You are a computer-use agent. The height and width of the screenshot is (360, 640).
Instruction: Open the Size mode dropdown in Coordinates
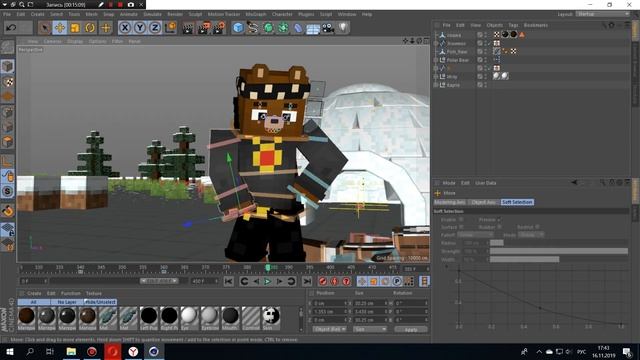[x=370, y=329]
